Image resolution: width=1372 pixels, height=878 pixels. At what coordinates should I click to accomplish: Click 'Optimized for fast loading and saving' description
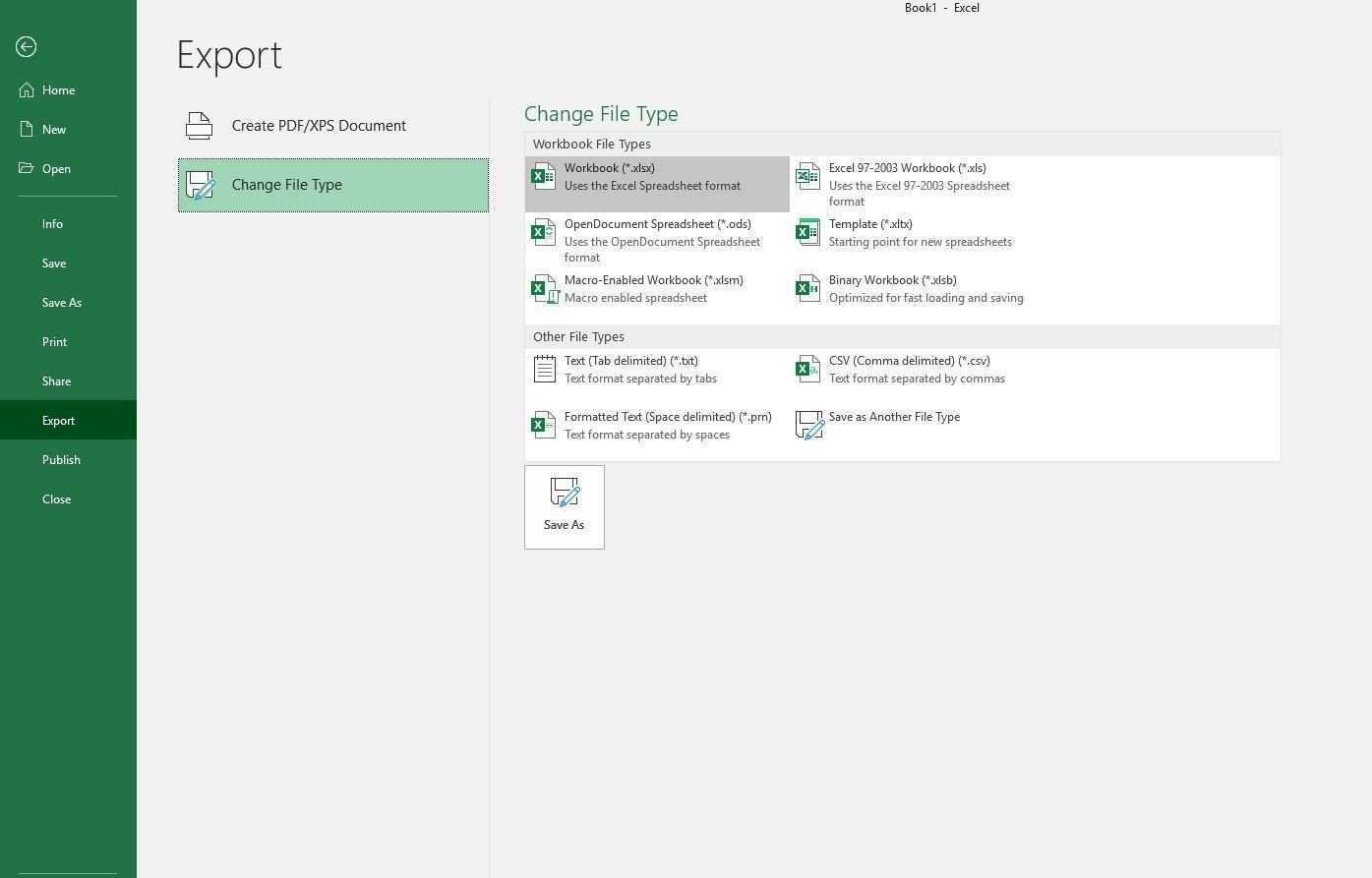click(926, 298)
